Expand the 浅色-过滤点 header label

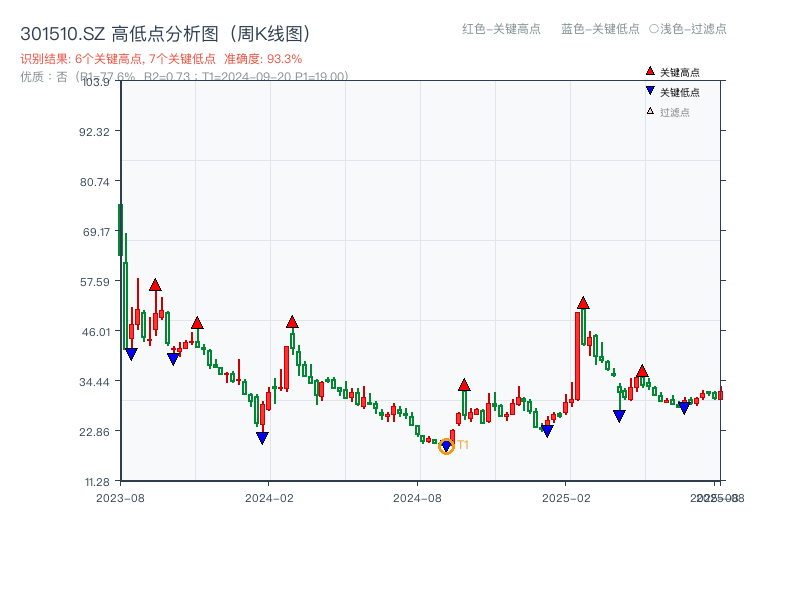[x=684, y=30]
